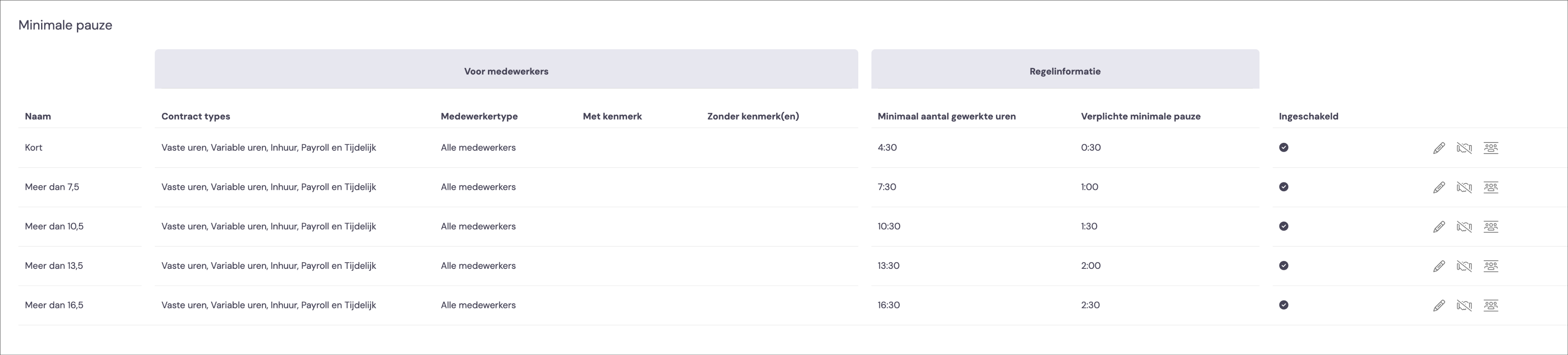Toggle Ingeschakeld checkmark for Meer dan 10,5

(1284, 226)
